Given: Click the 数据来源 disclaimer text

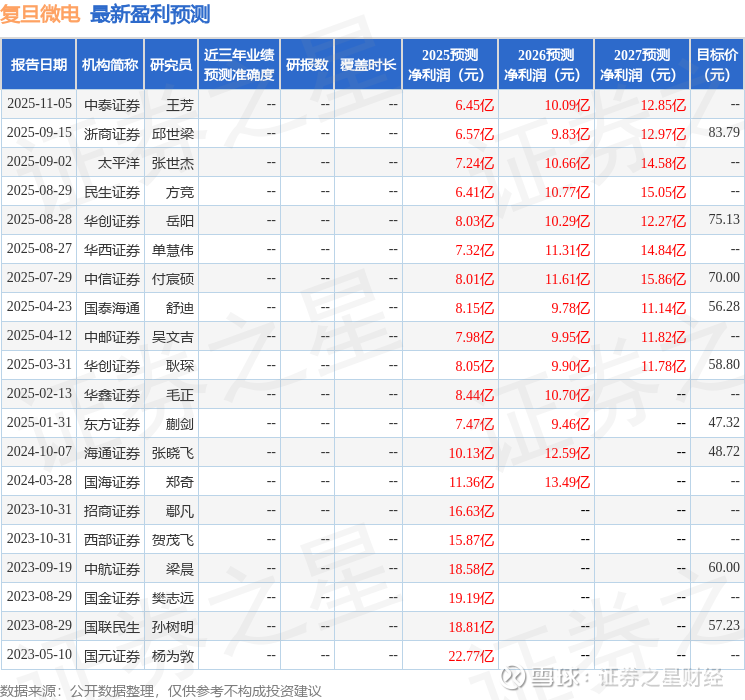Looking at the screenshot, I should click(x=161, y=690).
